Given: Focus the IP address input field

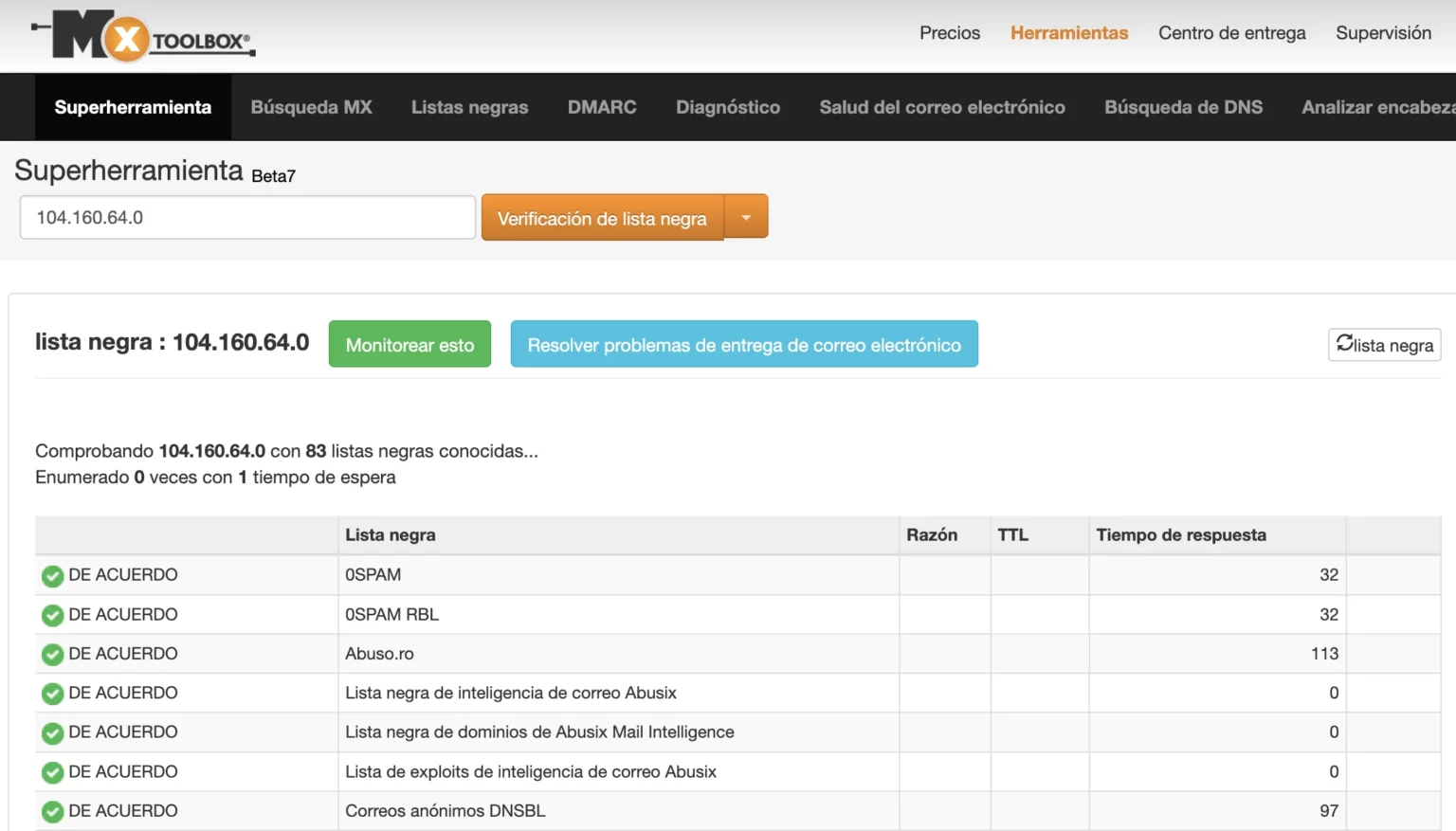Looking at the screenshot, I should click(247, 218).
